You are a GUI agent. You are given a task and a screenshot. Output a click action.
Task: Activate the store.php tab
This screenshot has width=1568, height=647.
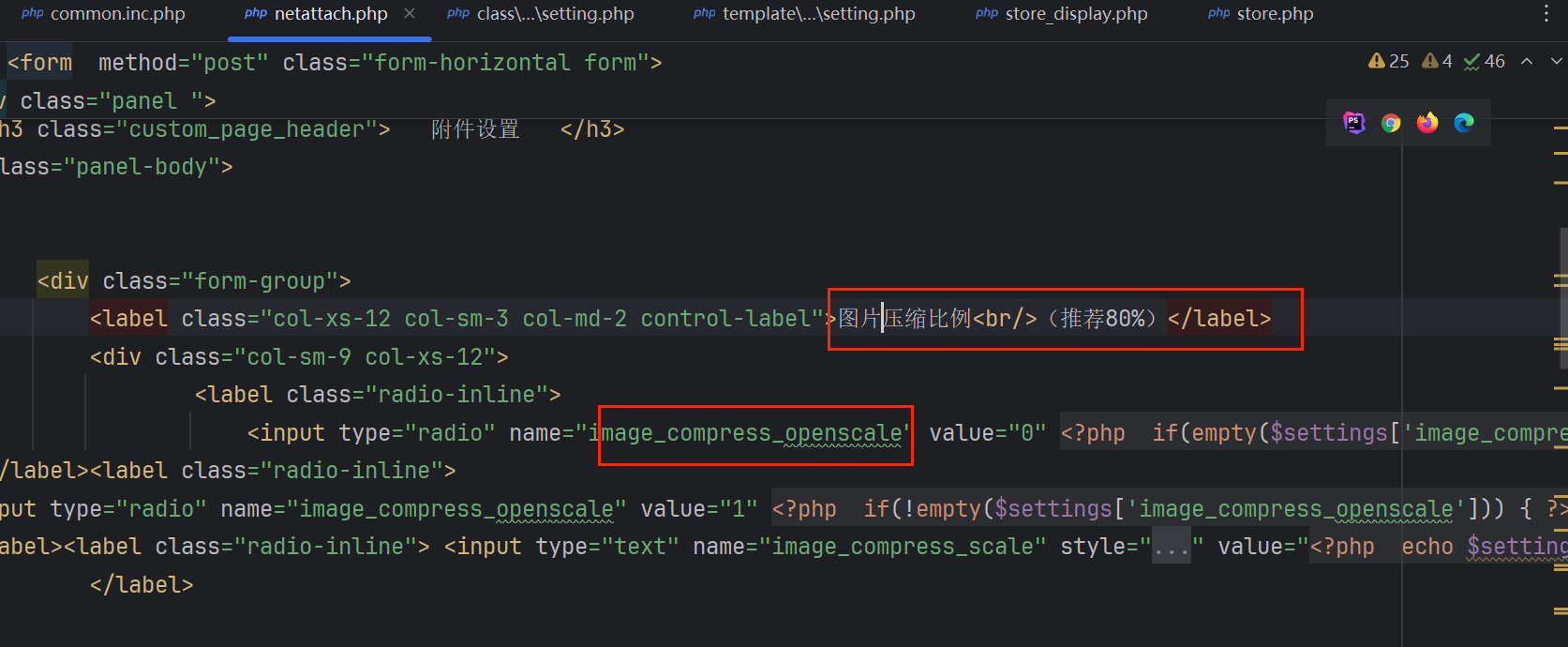[1262, 14]
